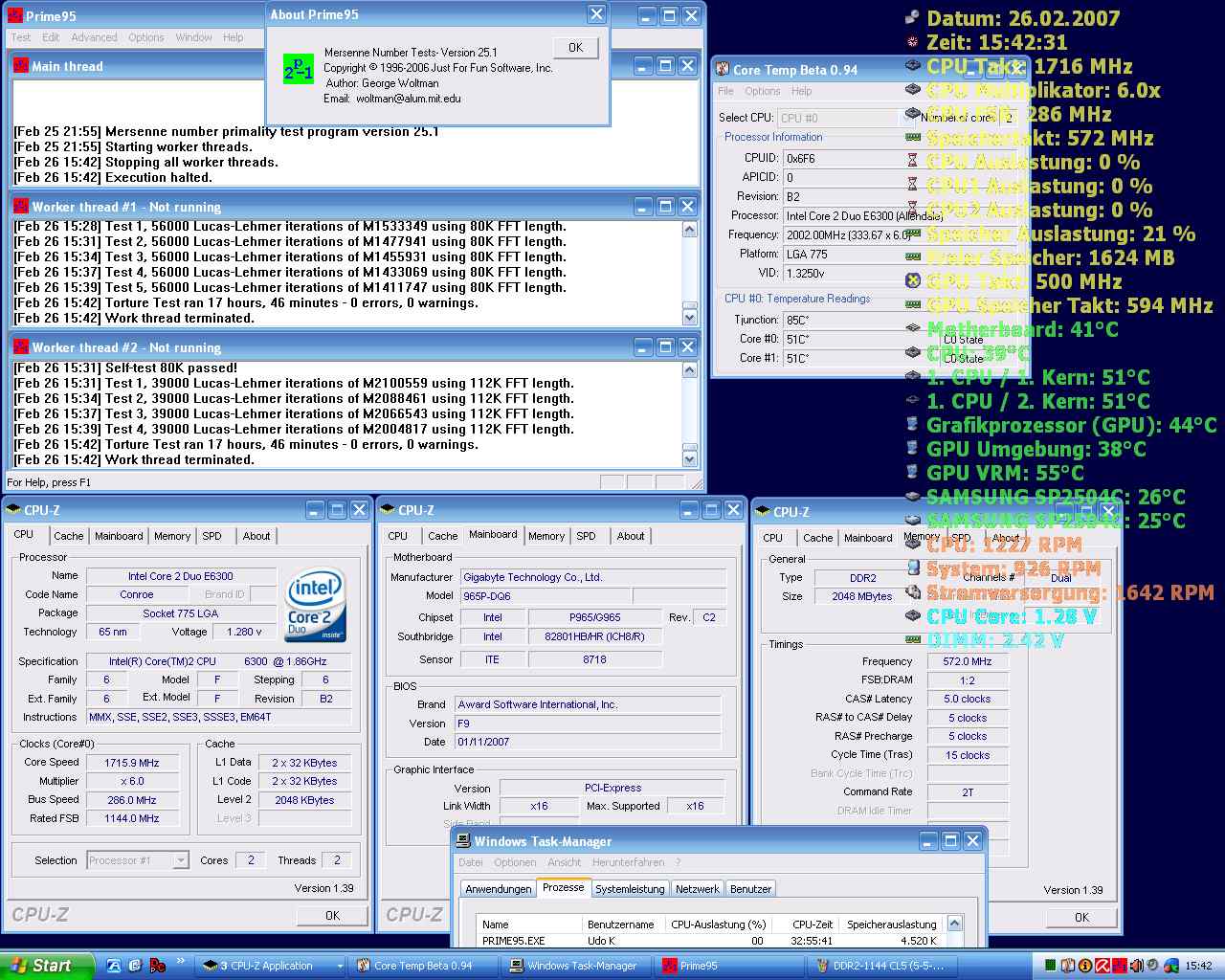Open the Start menu
This screenshot has height=980, width=1225.
46,966
